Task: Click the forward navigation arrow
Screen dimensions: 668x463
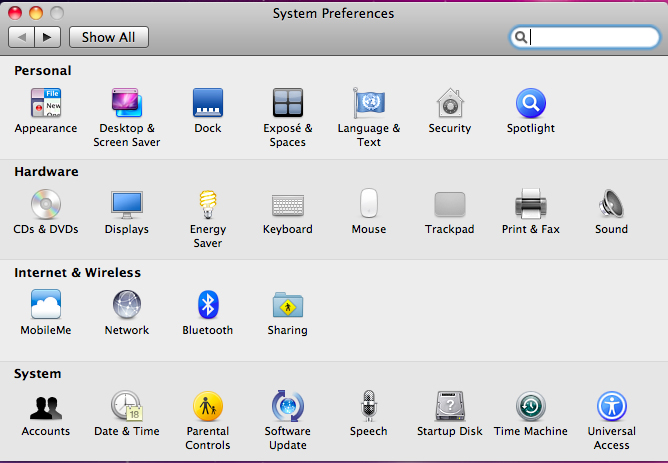Action: point(48,37)
